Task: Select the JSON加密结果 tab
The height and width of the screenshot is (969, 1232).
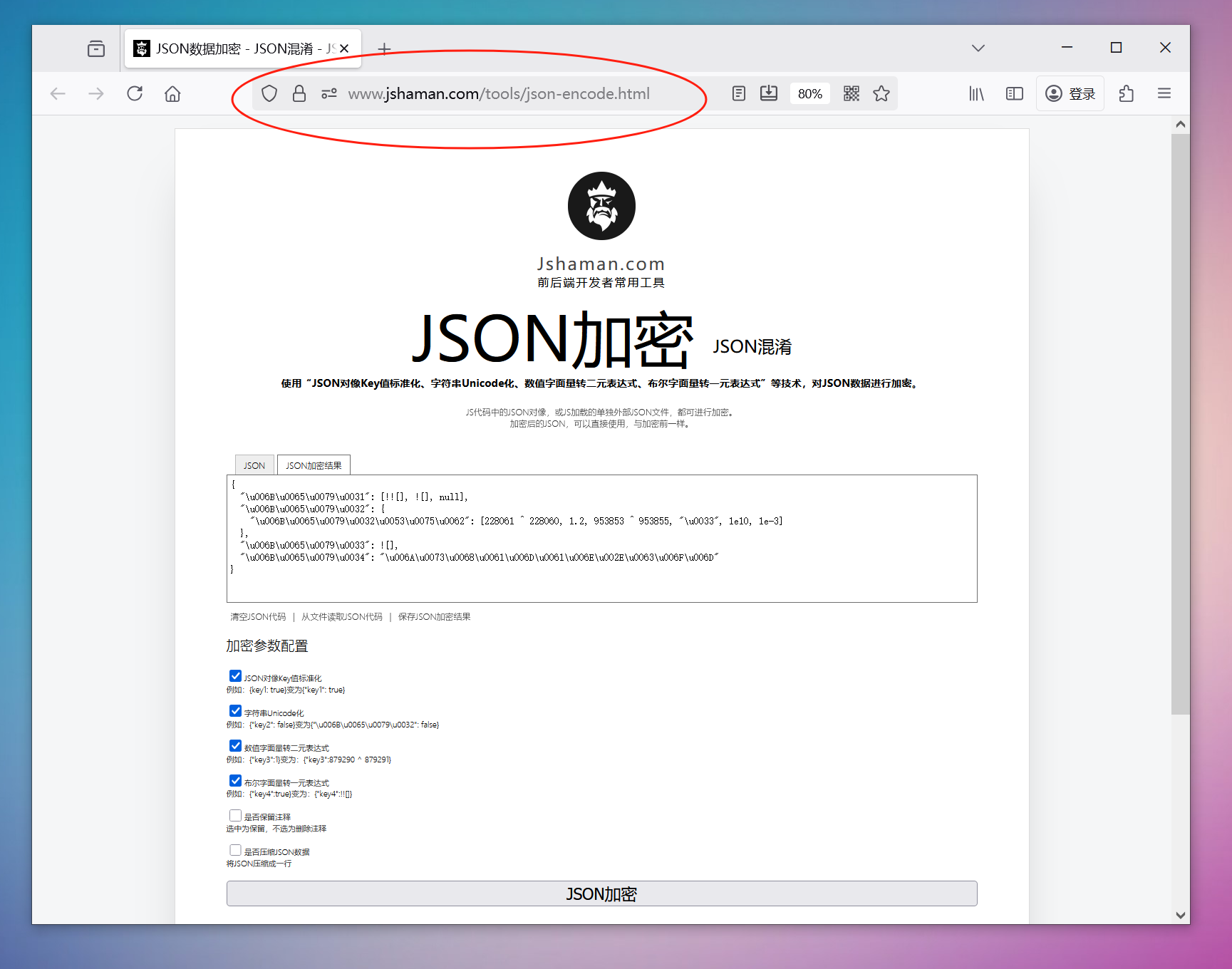Action: [x=314, y=465]
